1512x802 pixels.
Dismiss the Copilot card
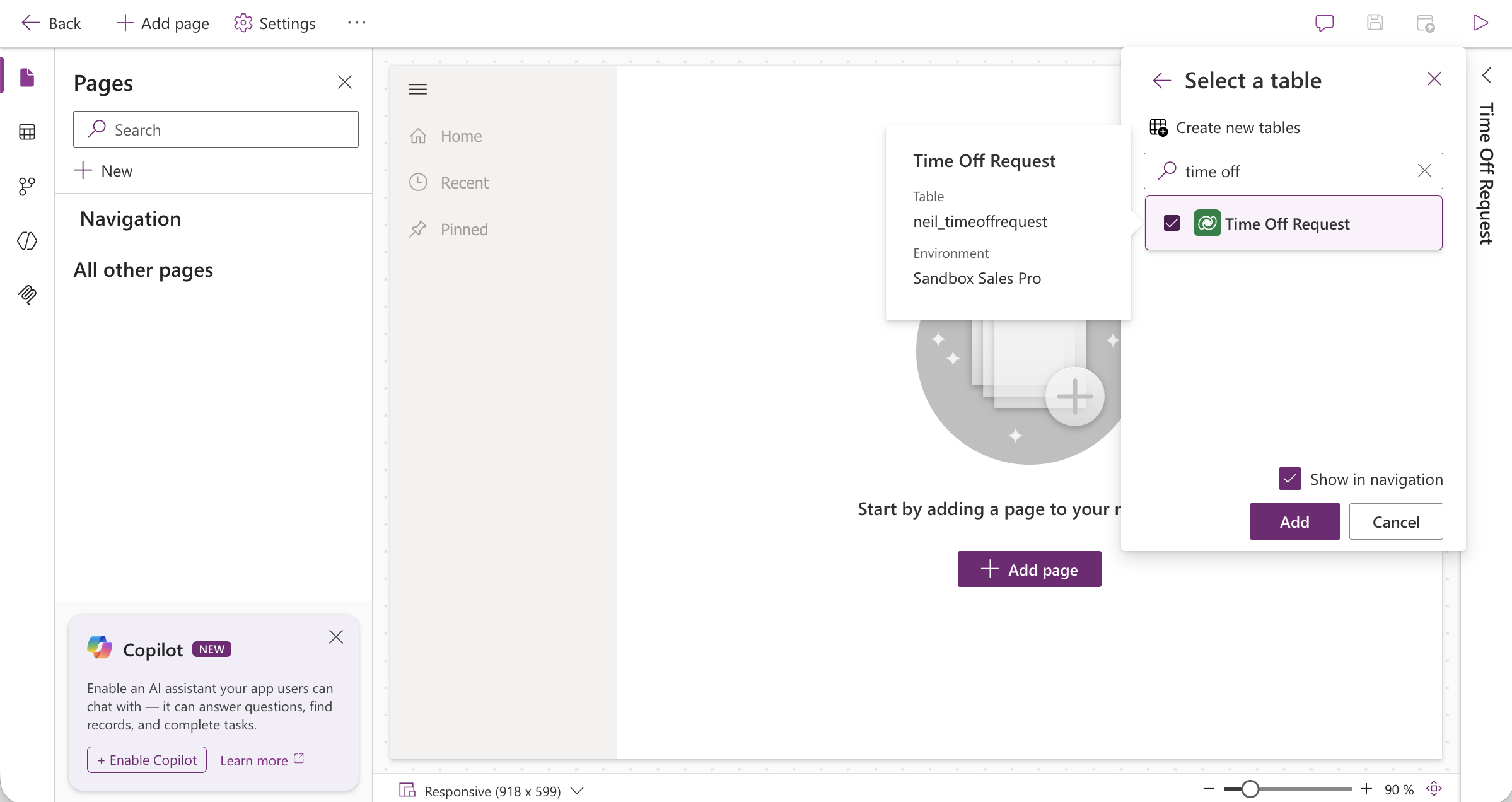(336, 637)
